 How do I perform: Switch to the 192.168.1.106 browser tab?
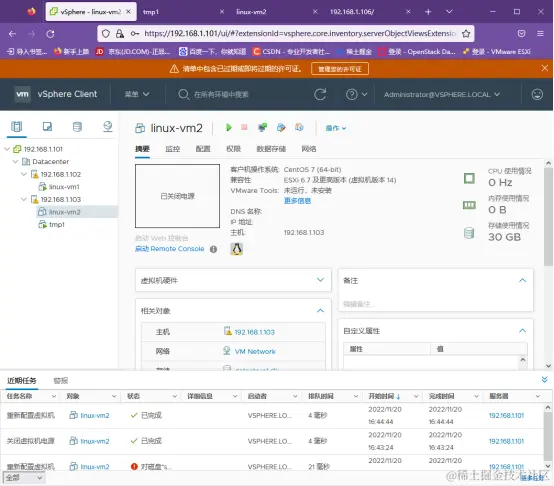(x=370, y=12)
